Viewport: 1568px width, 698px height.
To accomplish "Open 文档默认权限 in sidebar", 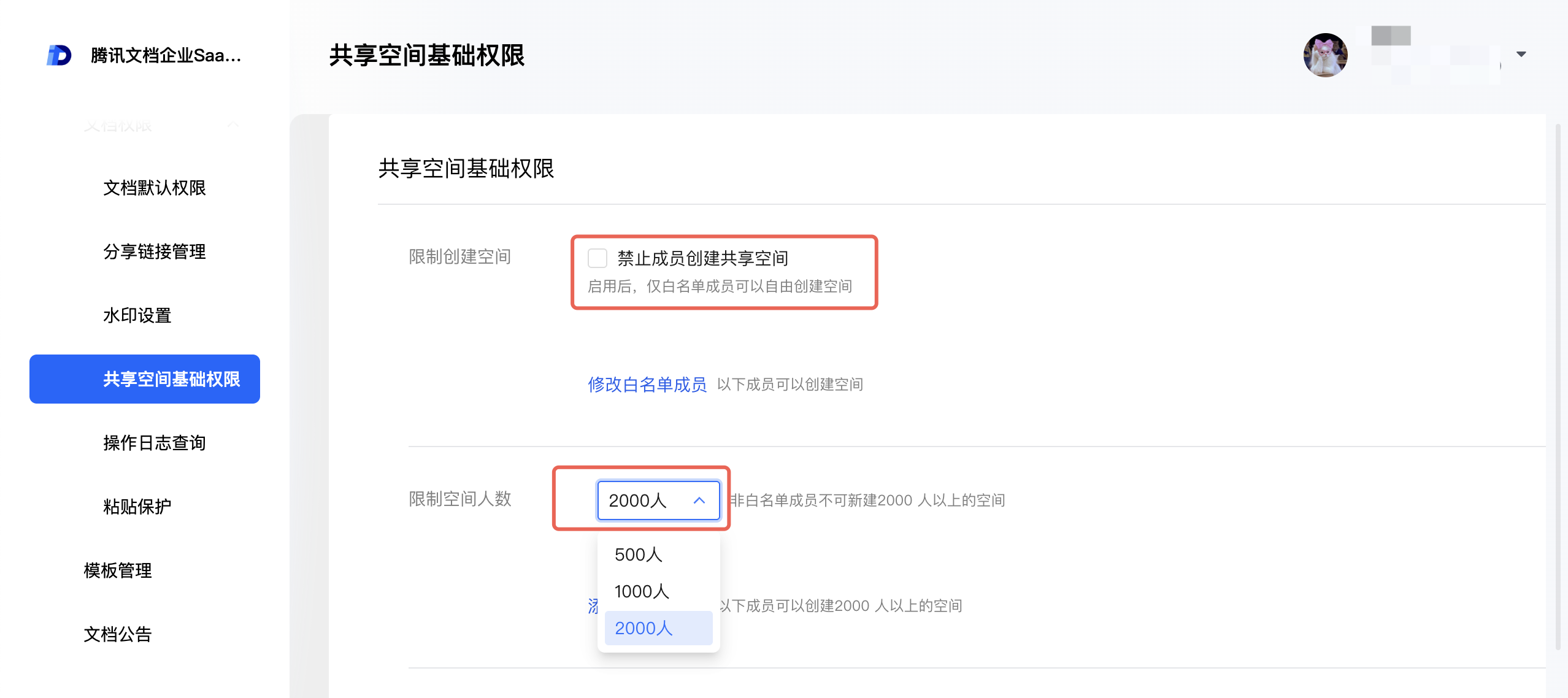I will (x=155, y=188).
